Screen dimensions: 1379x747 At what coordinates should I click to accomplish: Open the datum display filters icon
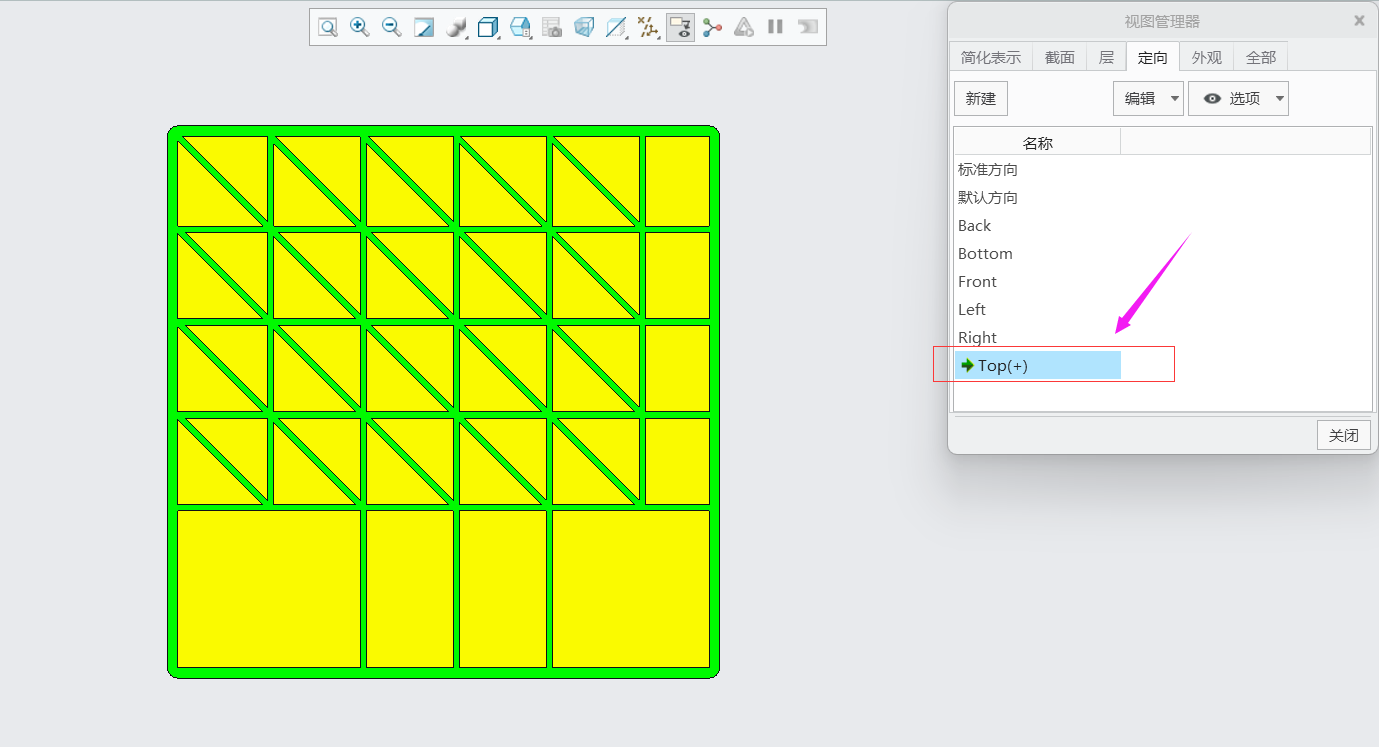(648, 27)
